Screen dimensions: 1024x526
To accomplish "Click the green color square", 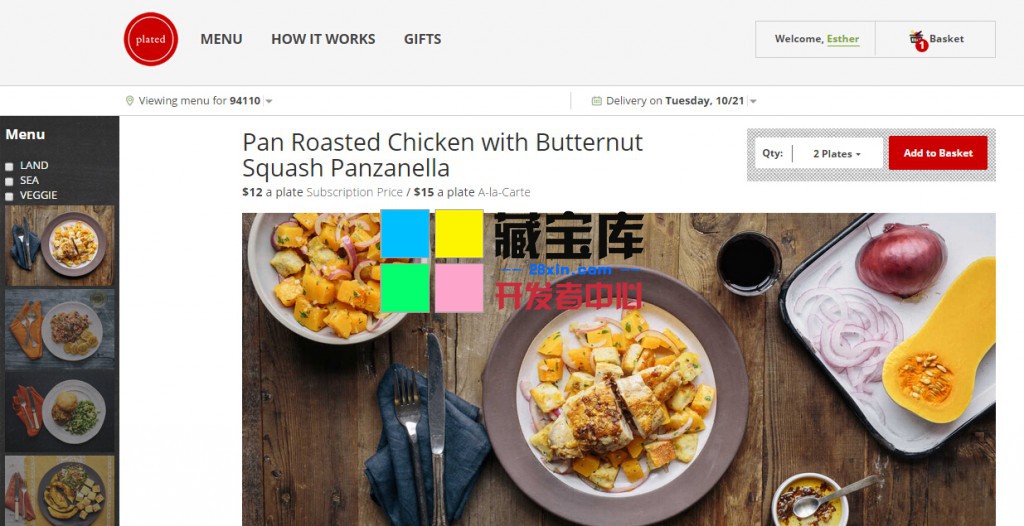I will 405,288.
